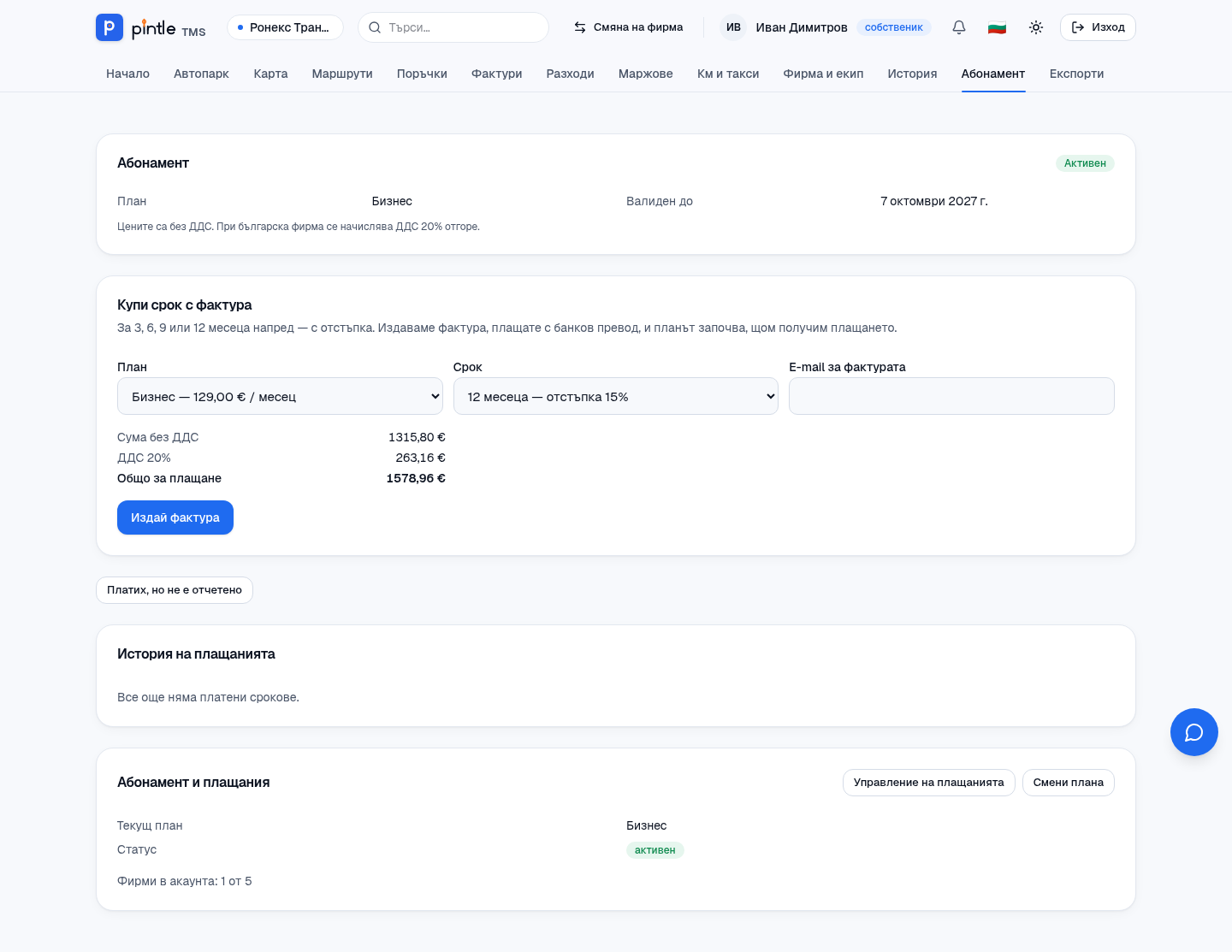This screenshot has height=952, width=1232.
Task: Open the Ронекс Тран… company selector
Action: click(x=285, y=27)
